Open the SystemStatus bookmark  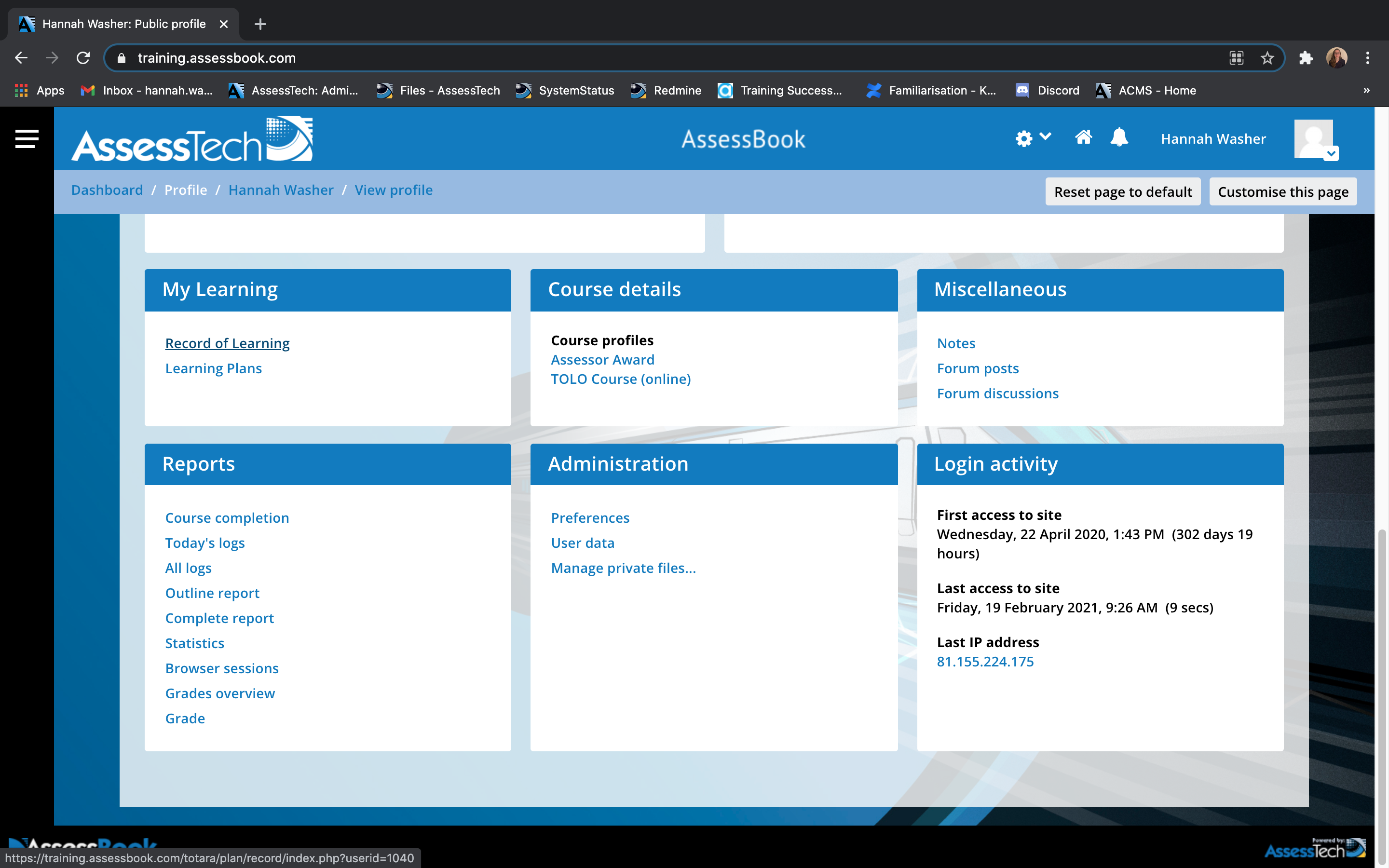pos(565,91)
